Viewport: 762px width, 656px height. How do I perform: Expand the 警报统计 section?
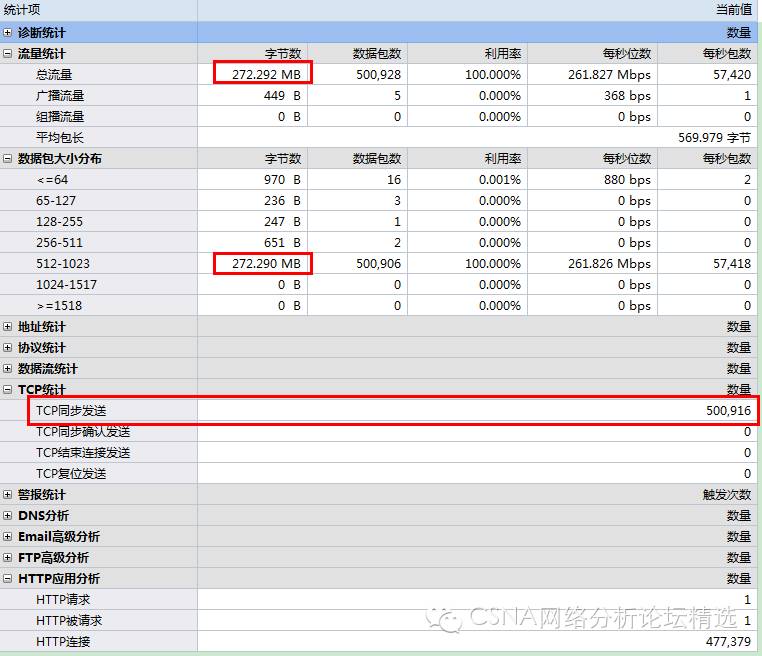coord(7,494)
